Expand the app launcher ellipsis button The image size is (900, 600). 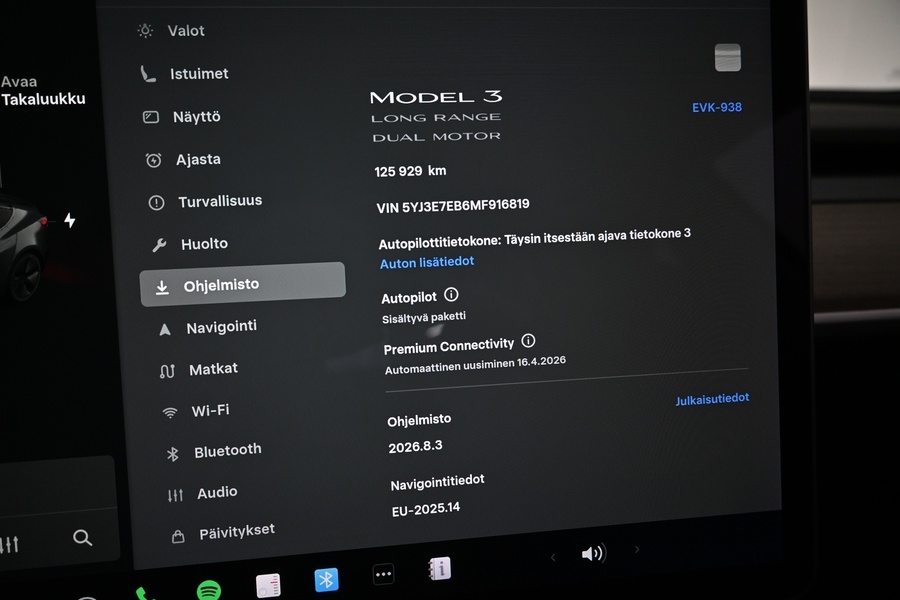[383, 573]
